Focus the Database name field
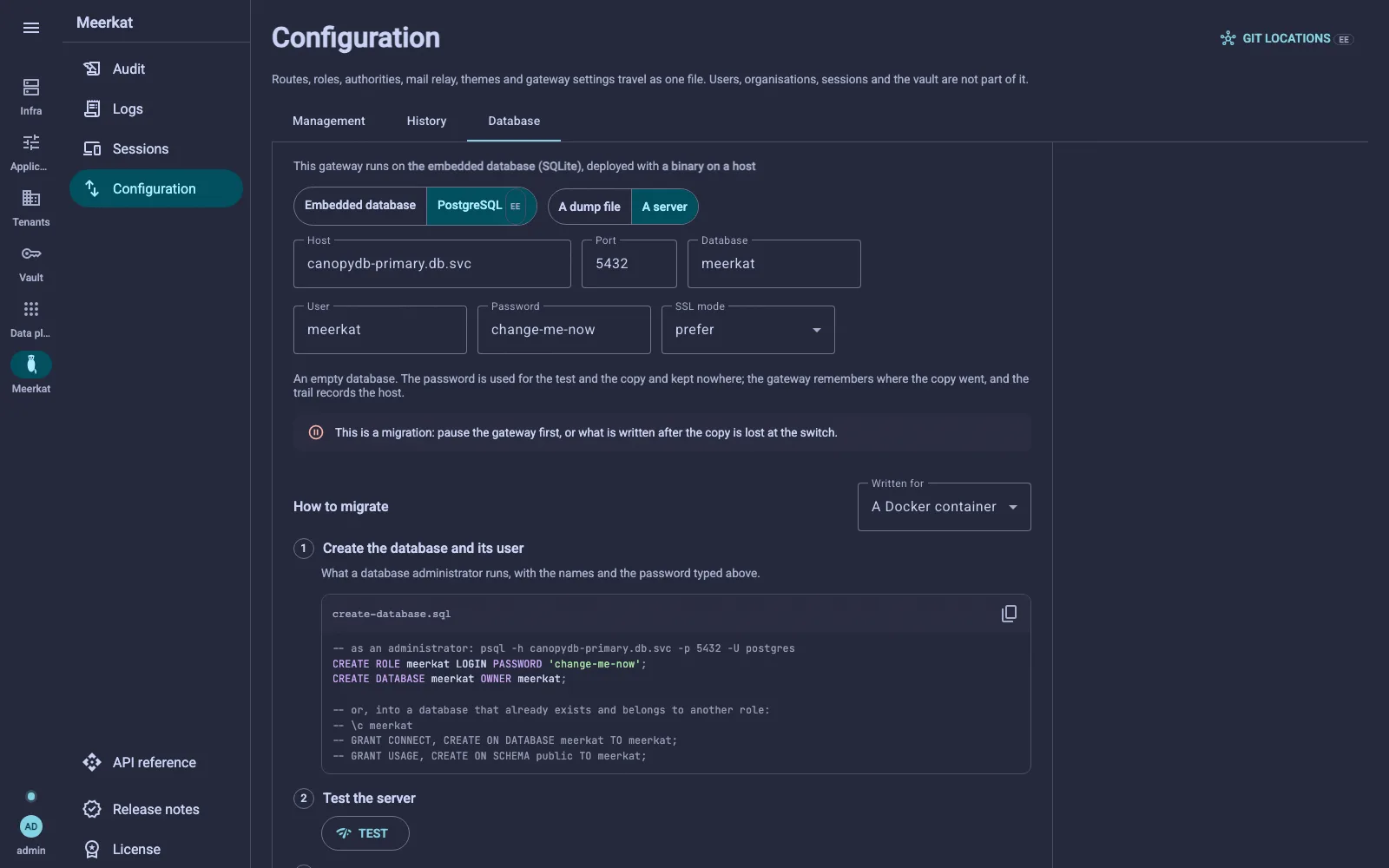1389x868 pixels. tap(774, 264)
